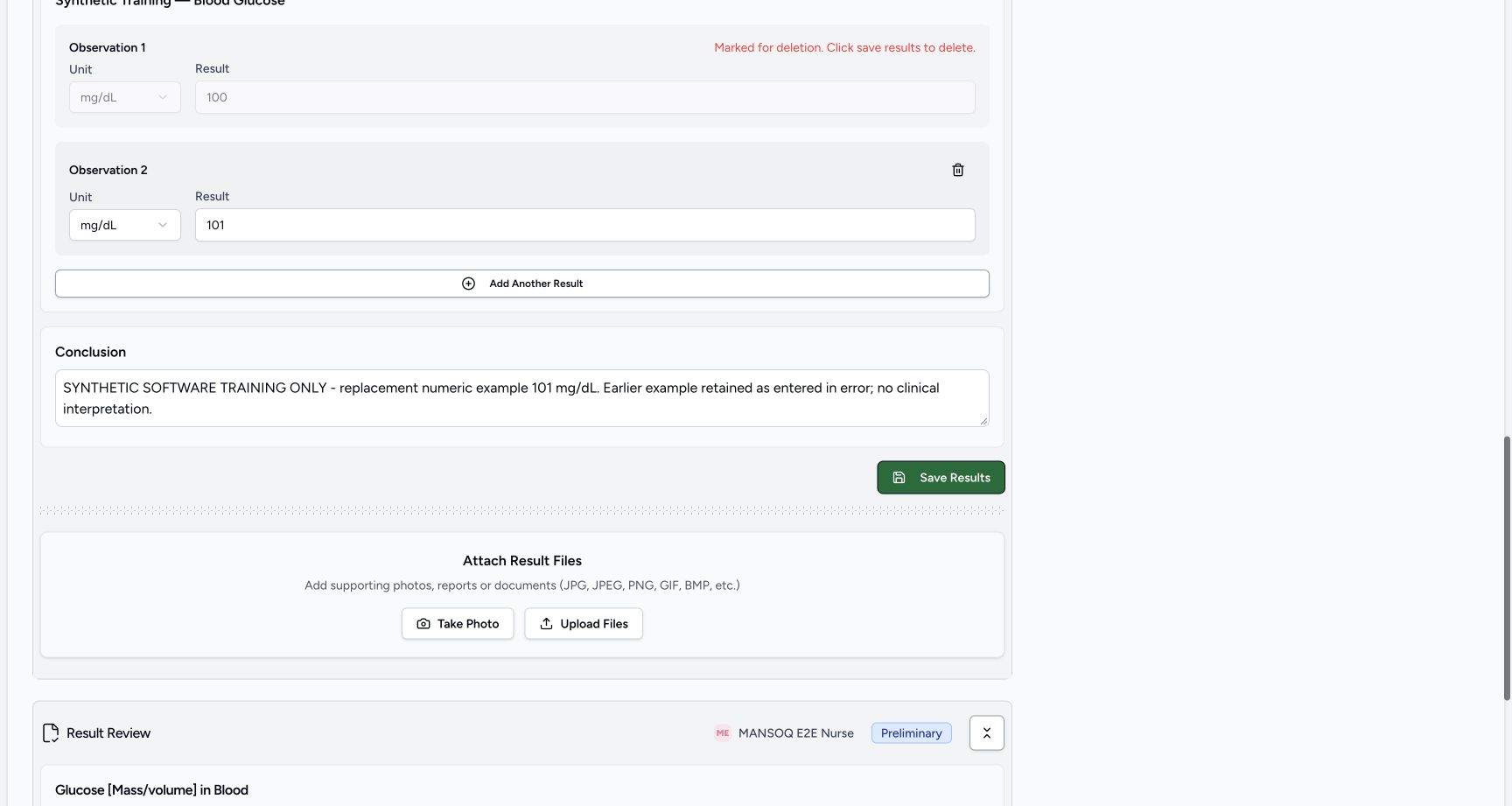
Task: Delete Observation 2 with the trash icon
Action: [958, 170]
